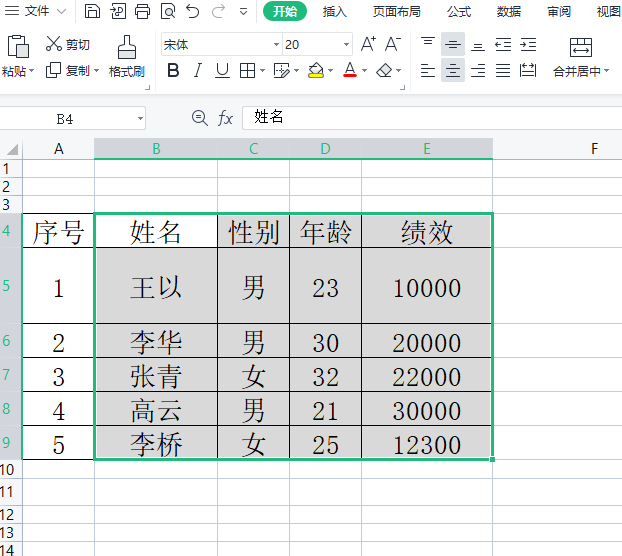The height and width of the screenshot is (556, 622).
Task: Open Print Preview icon
Action: click(168, 11)
